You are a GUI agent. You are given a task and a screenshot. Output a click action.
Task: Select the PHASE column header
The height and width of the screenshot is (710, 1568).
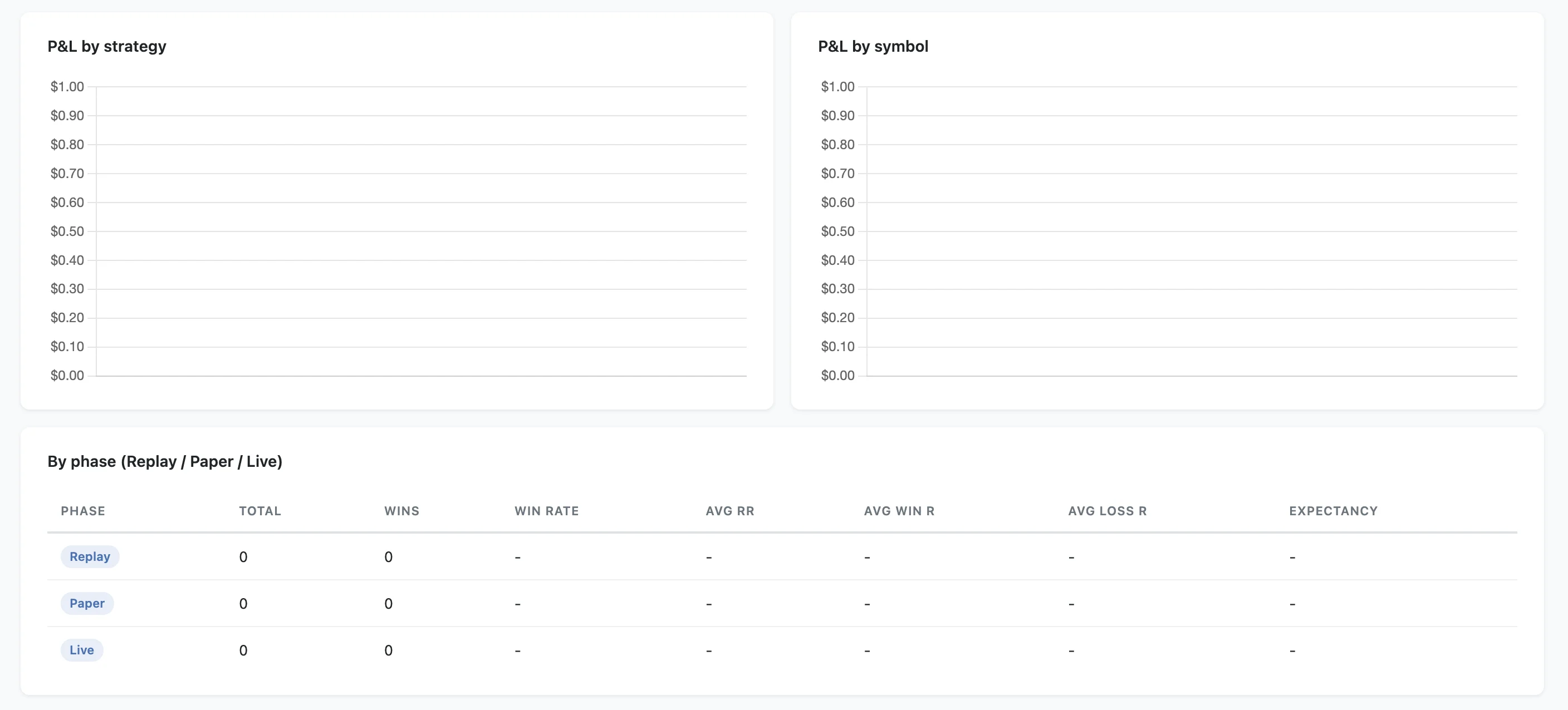point(83,511)
